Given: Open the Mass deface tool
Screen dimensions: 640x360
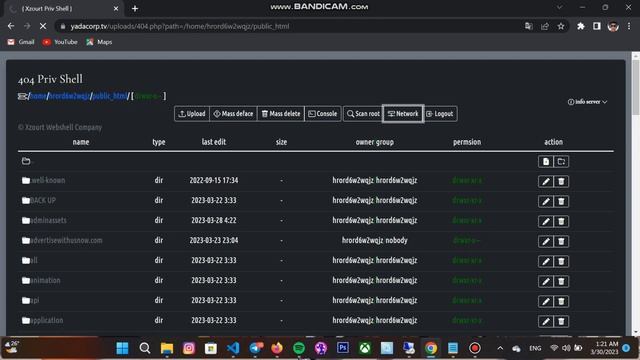Looking at the screenshot, I should [x=233, y=114].
